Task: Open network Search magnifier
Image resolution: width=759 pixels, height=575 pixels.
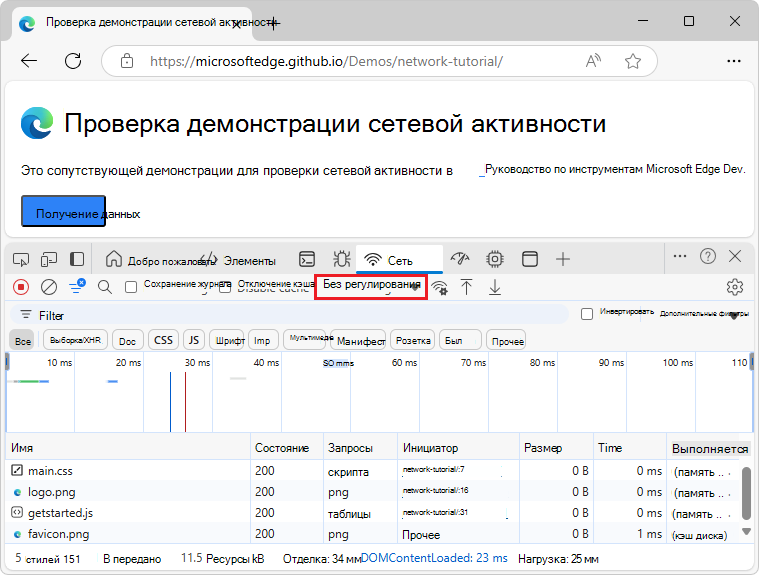Action: 105,287
